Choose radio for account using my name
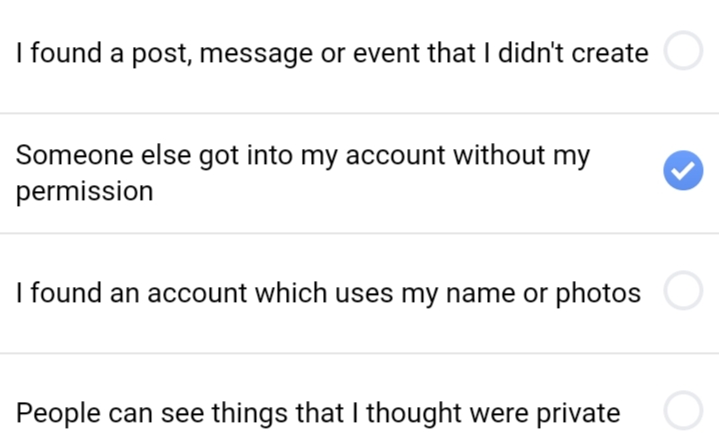 pos(683,290)
